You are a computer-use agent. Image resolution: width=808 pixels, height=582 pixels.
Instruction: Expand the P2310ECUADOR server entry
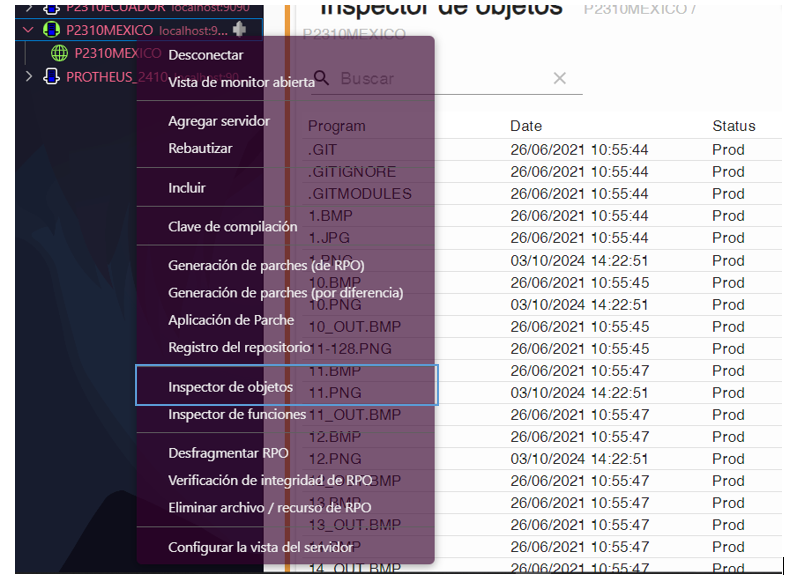click(x=28, y=8)
